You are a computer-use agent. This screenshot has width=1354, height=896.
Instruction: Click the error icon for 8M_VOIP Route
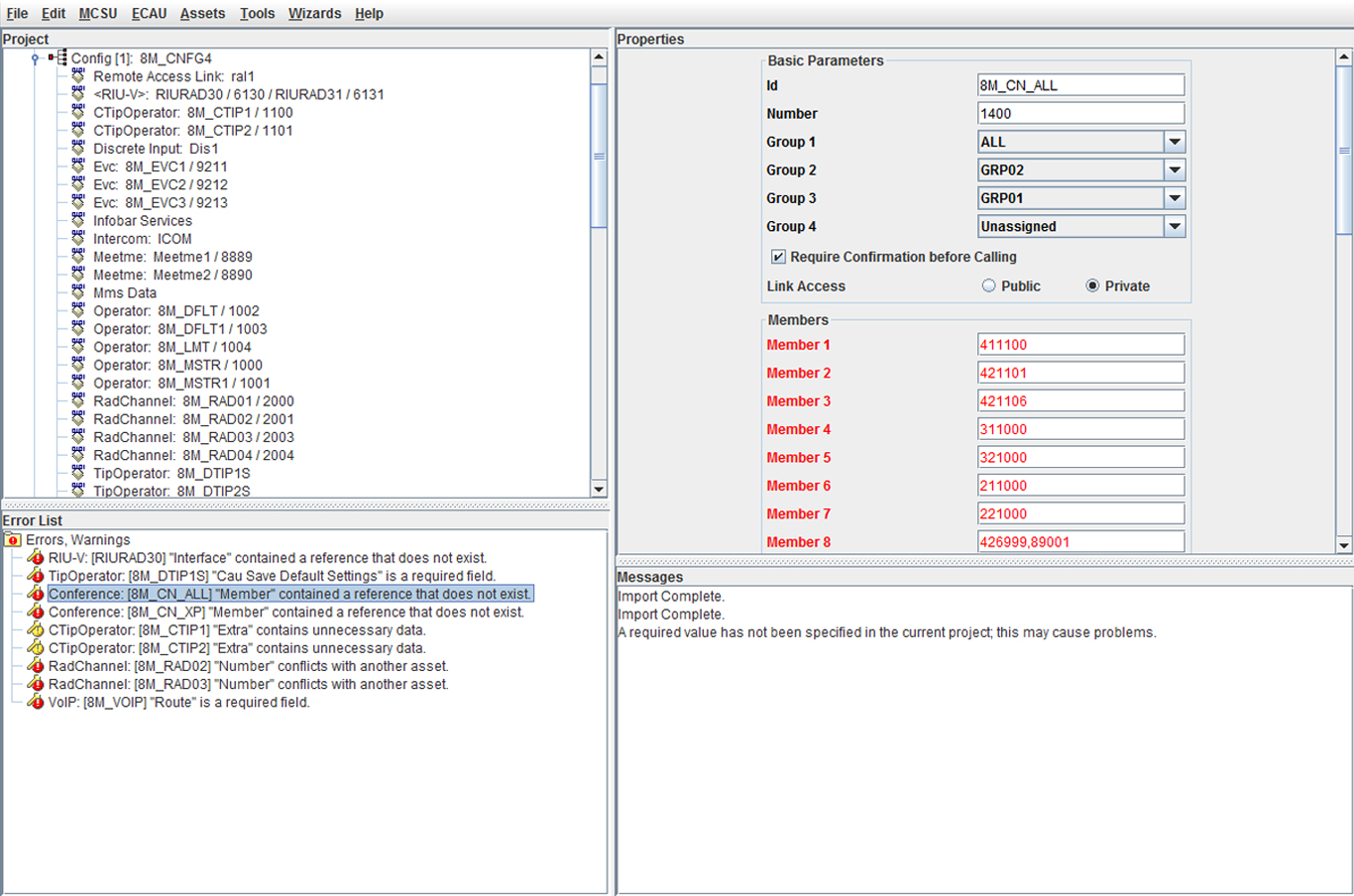(x=36, y=702)
